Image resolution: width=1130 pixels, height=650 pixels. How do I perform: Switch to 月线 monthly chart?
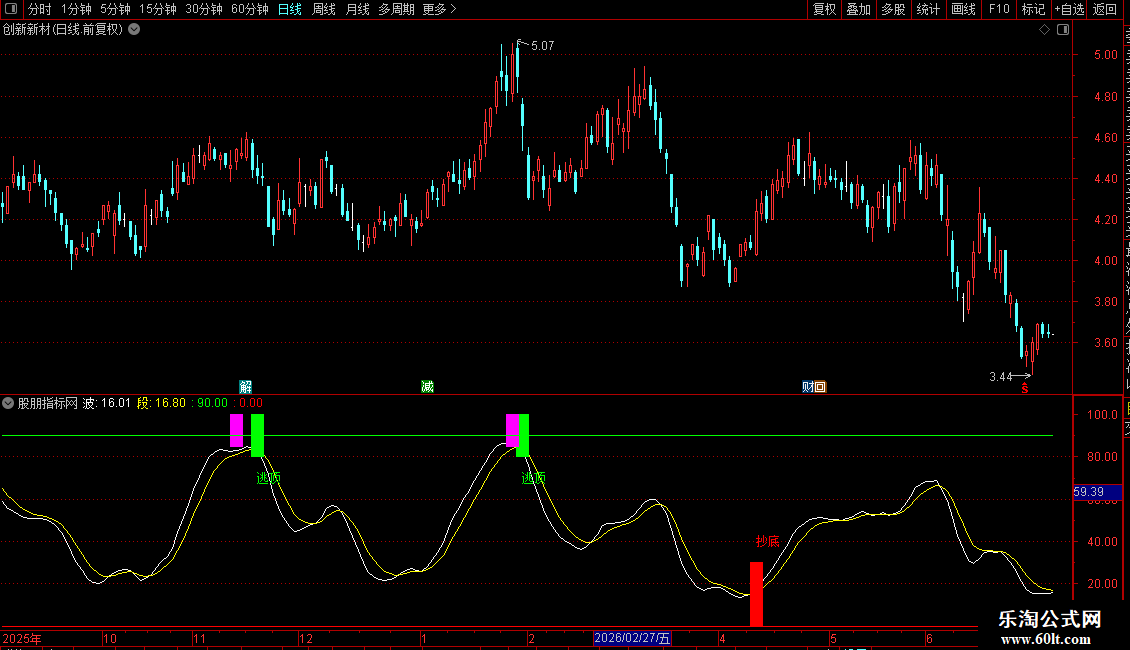(x=357, y=9)
